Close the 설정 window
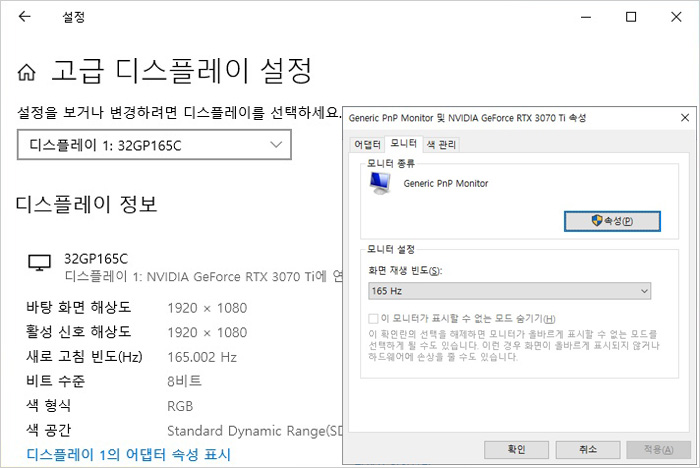 point(676,17)
